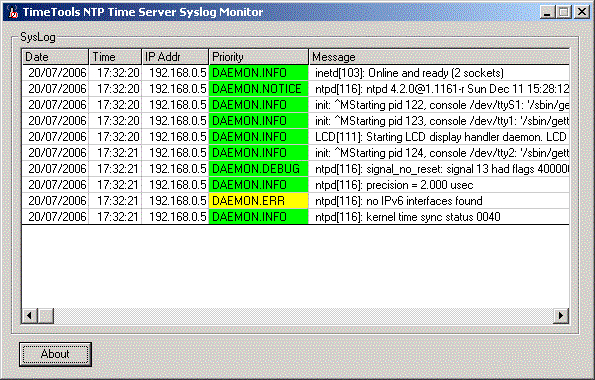Viewport: 595px width, 380px height.
Task: Click IP 192.168.0.5 in the DAEMON.NOTICE row
Action: pyautogui.click(x=175, y=89)
